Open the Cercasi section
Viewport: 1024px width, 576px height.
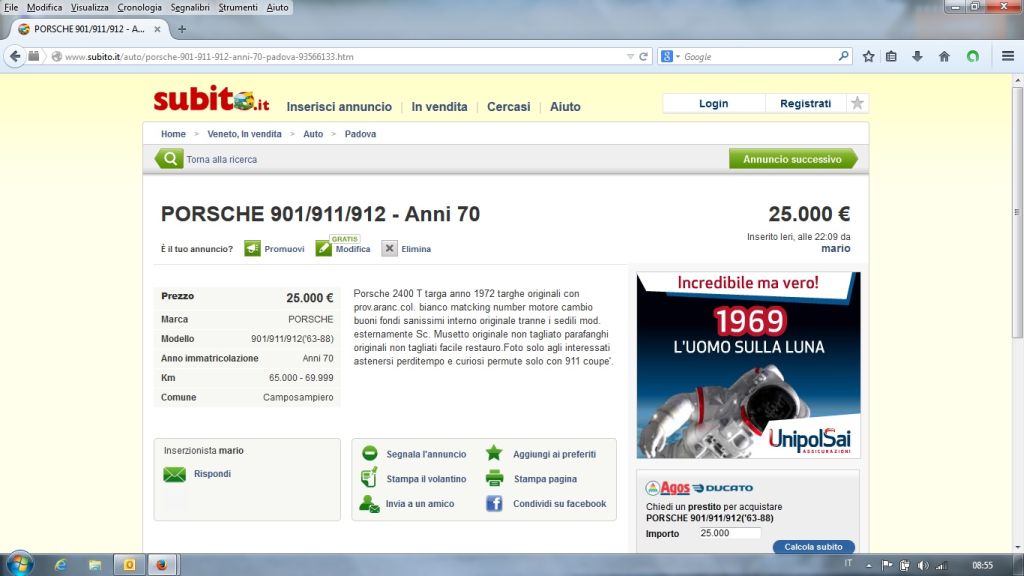[x=509, y=106]
